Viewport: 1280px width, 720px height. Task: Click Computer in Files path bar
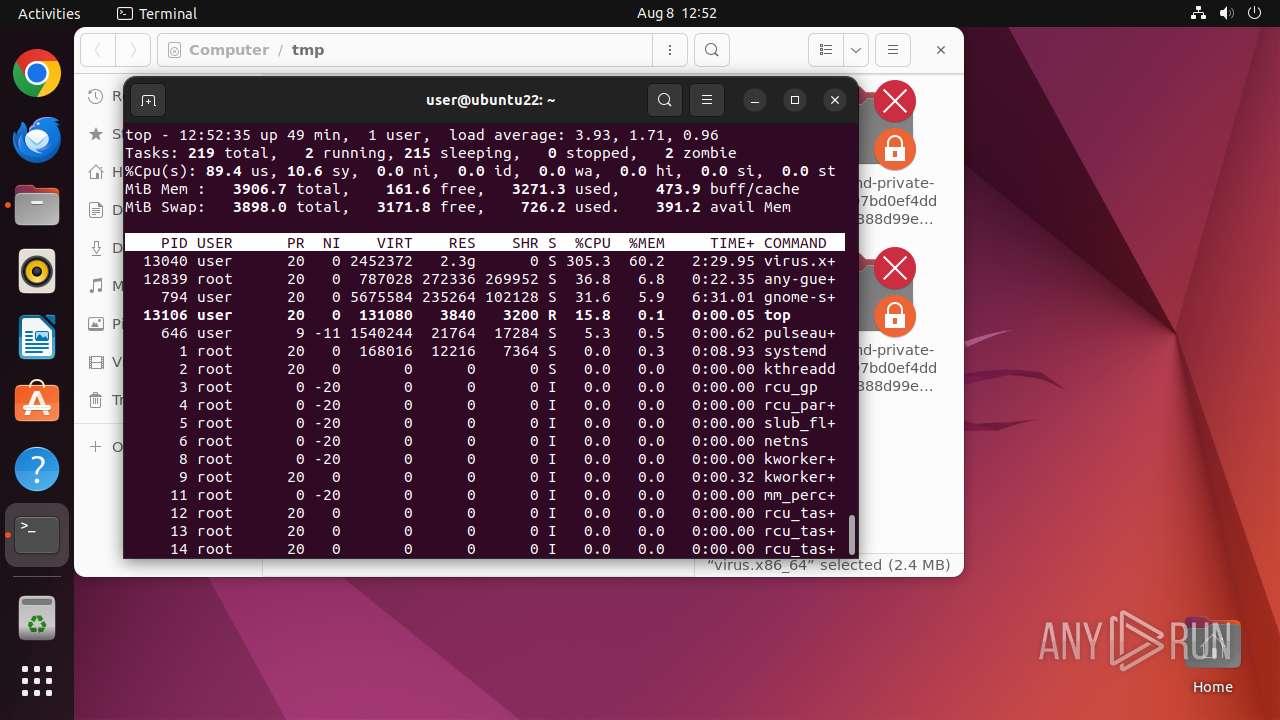point(228,50)
